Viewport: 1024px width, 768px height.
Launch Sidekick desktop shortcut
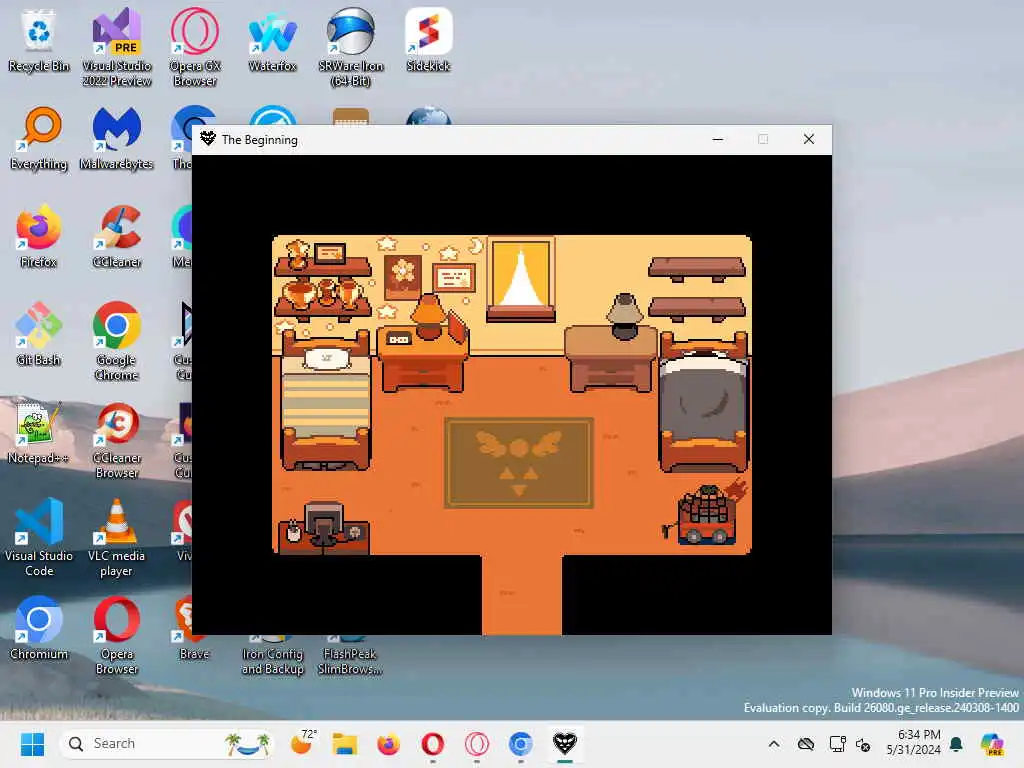428,40
